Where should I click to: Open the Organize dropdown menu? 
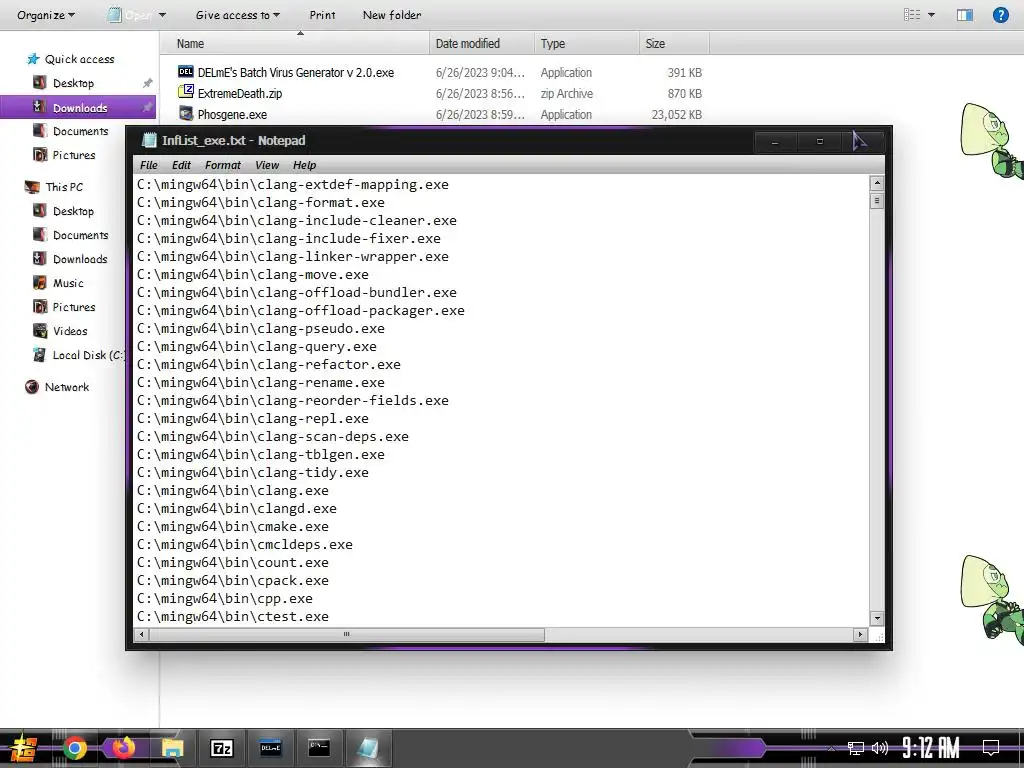(x=46, y=15)
